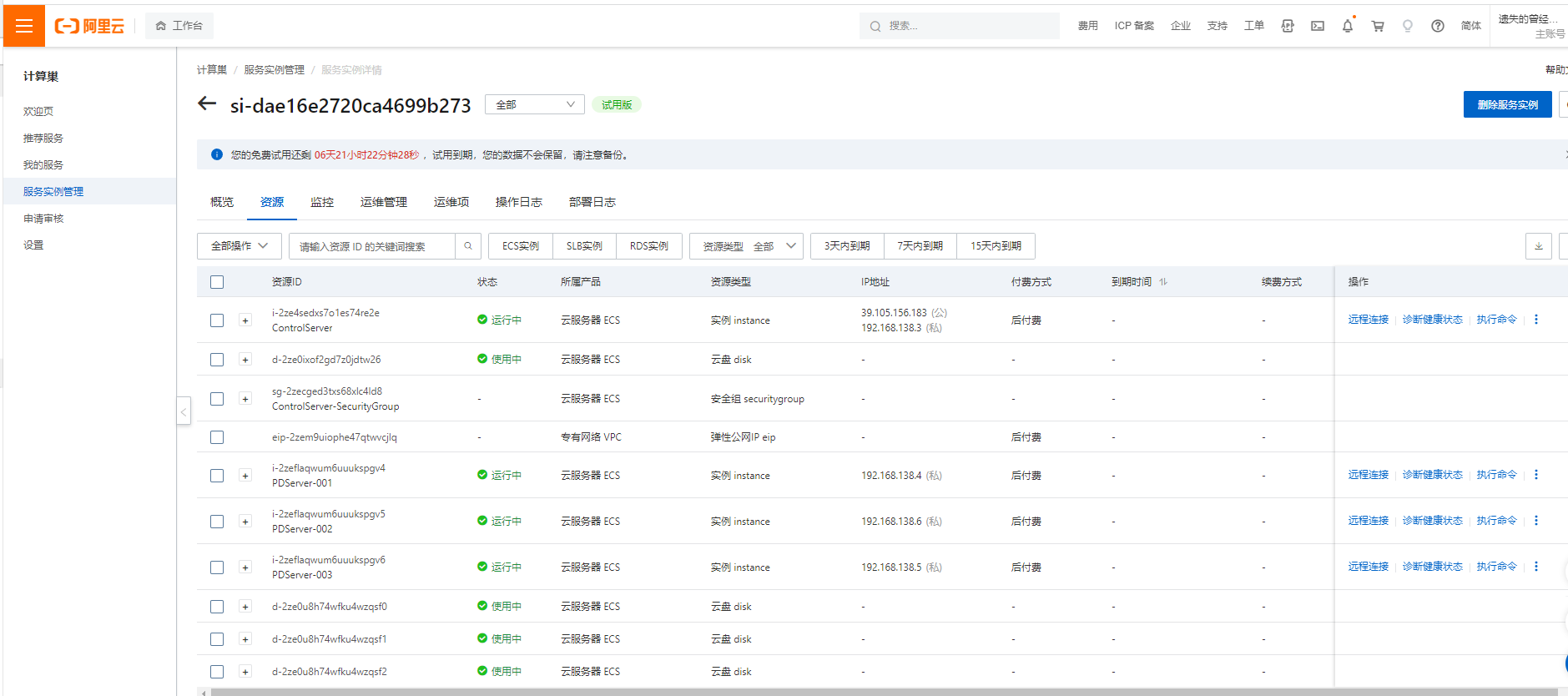This screenshot has width=1568, height=696.
Task: Switch to the 操作日志 tab
Action: [519, 202]
